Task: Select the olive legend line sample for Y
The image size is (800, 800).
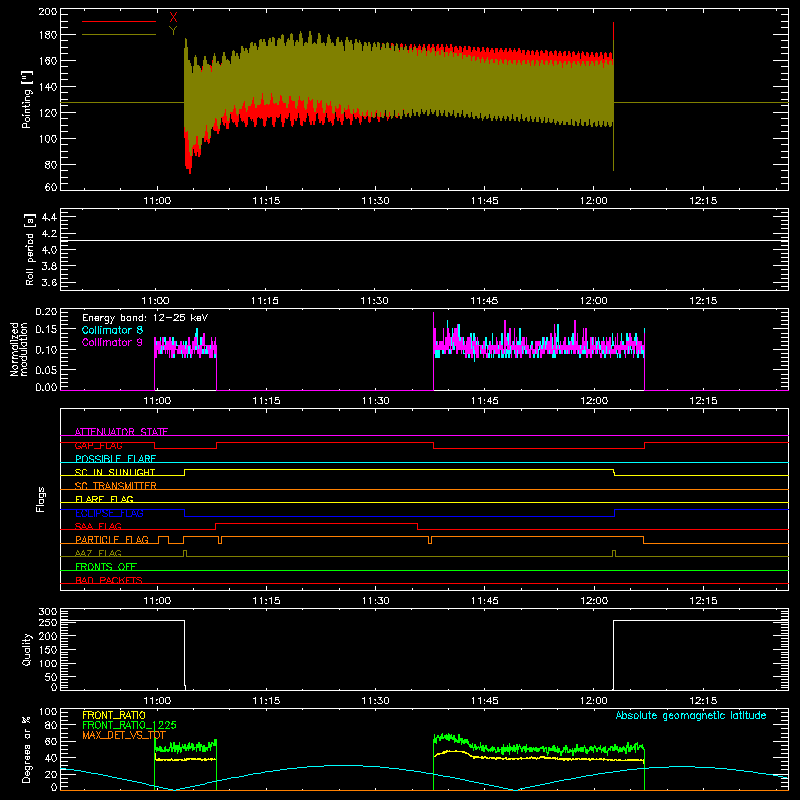Action: click(119, 34)
